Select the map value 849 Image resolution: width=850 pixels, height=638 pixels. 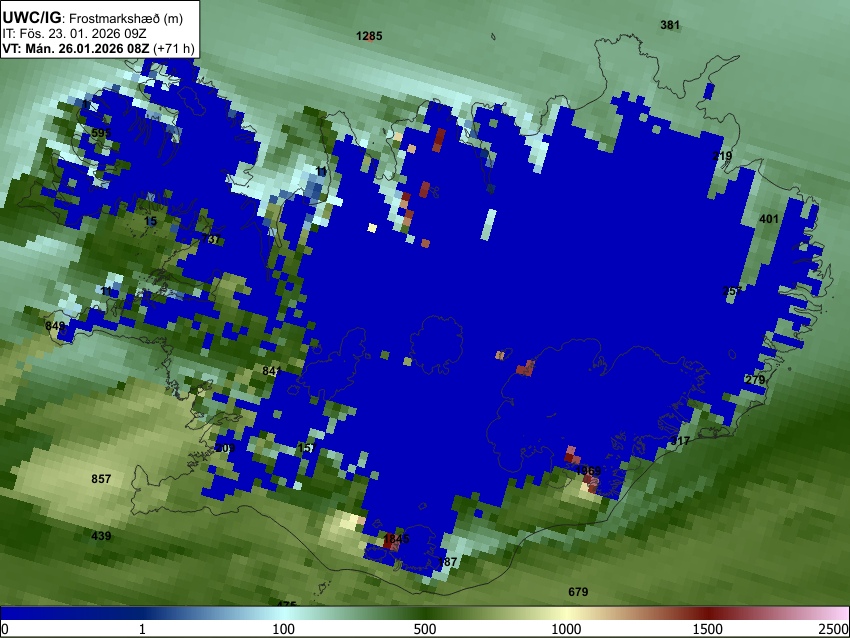point(55,326)
